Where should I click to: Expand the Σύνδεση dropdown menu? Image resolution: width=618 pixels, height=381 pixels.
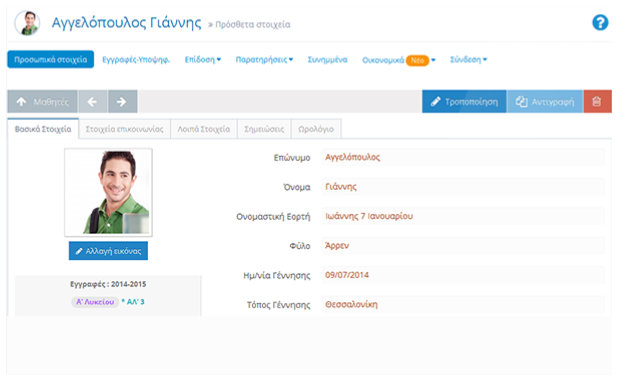[x=469, y=59]
